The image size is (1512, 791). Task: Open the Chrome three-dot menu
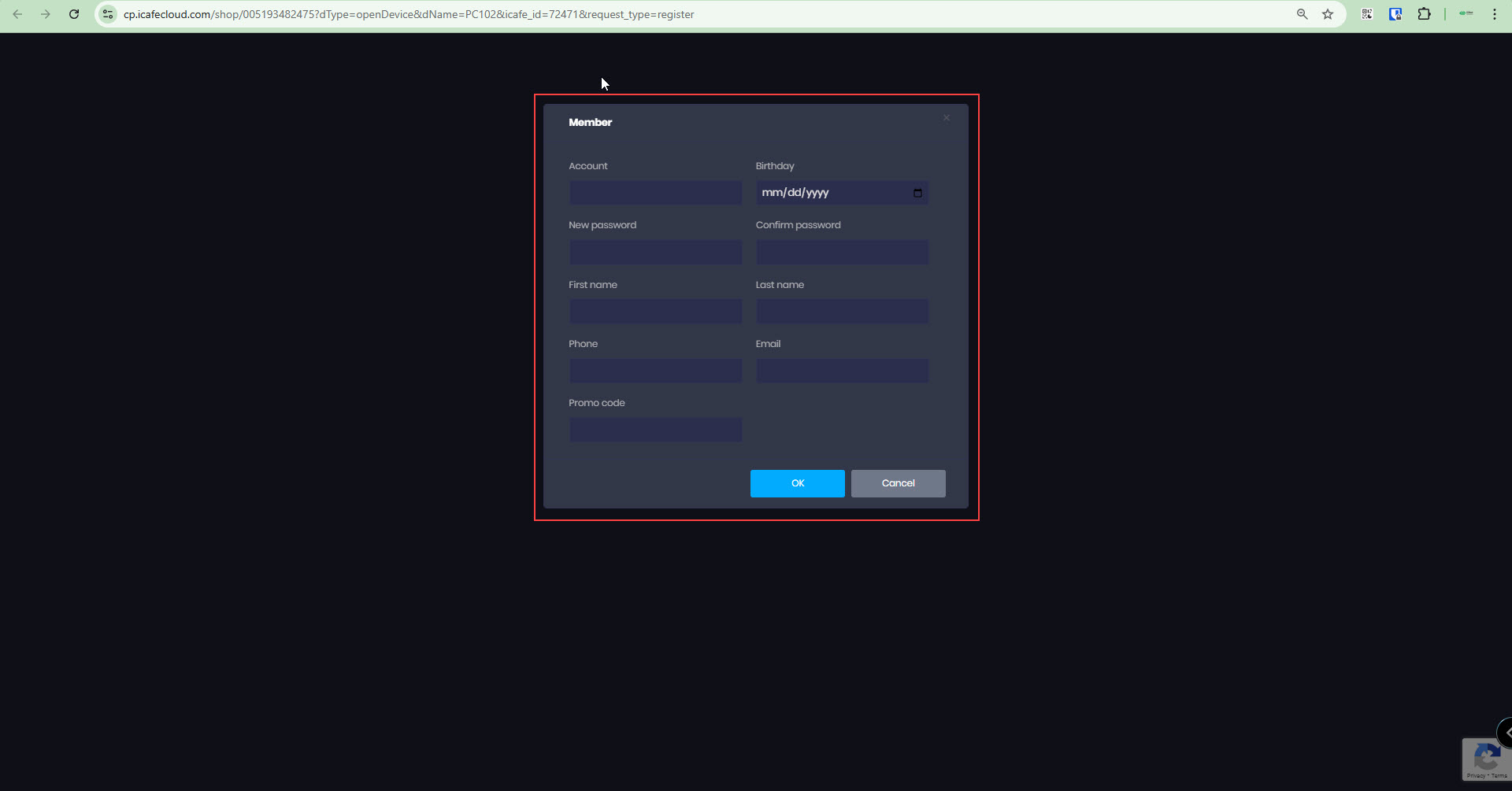click(1495, 14)
